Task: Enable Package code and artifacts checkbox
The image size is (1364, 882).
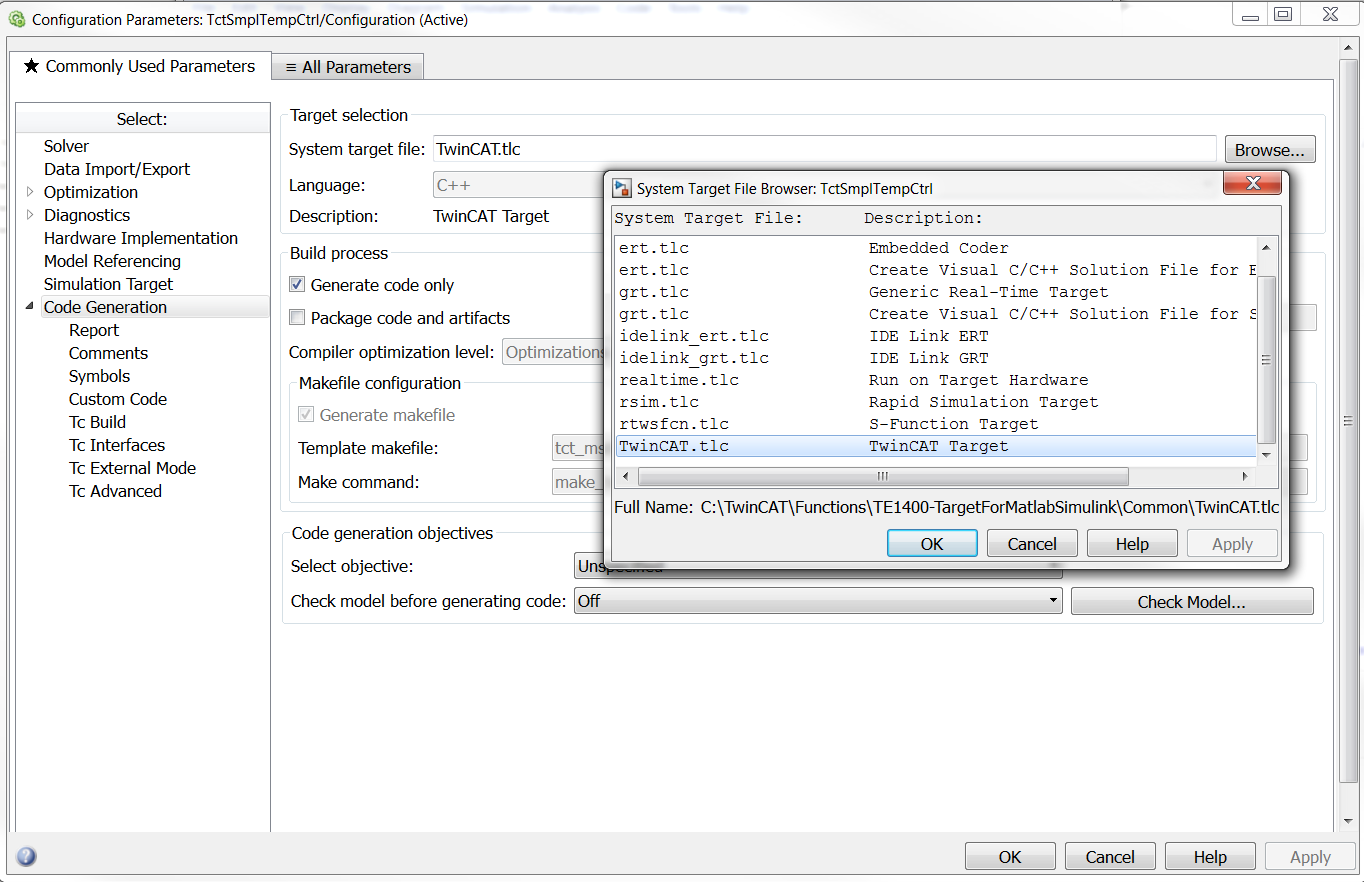Action: 297,318
